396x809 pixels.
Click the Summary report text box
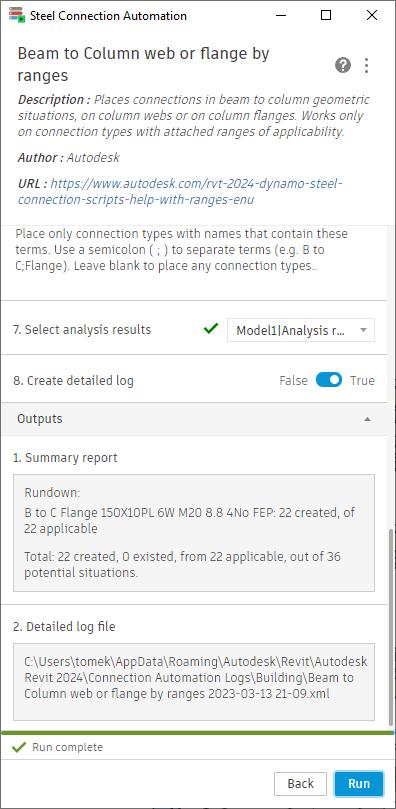click(x=194, y=533)
